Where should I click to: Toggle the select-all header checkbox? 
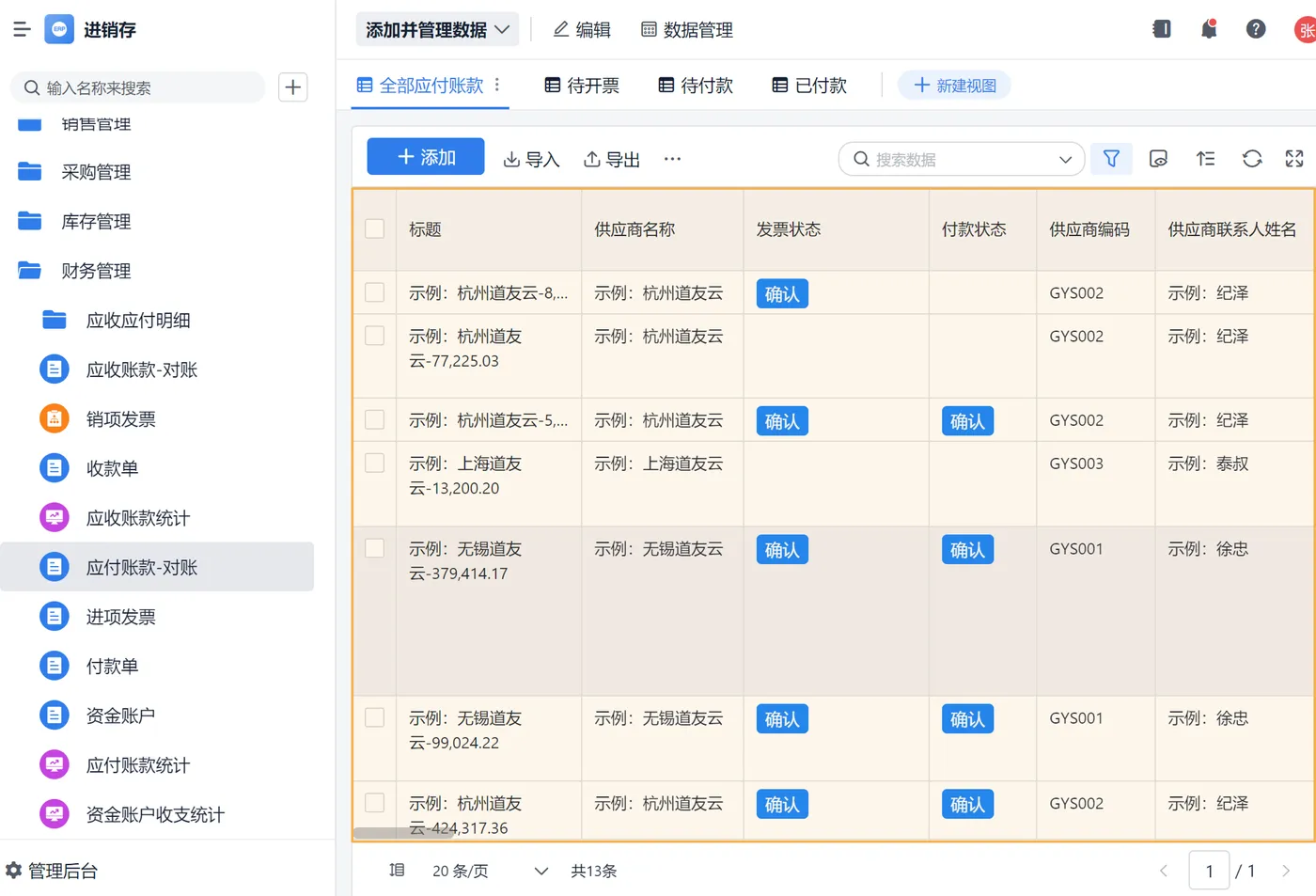375,228
